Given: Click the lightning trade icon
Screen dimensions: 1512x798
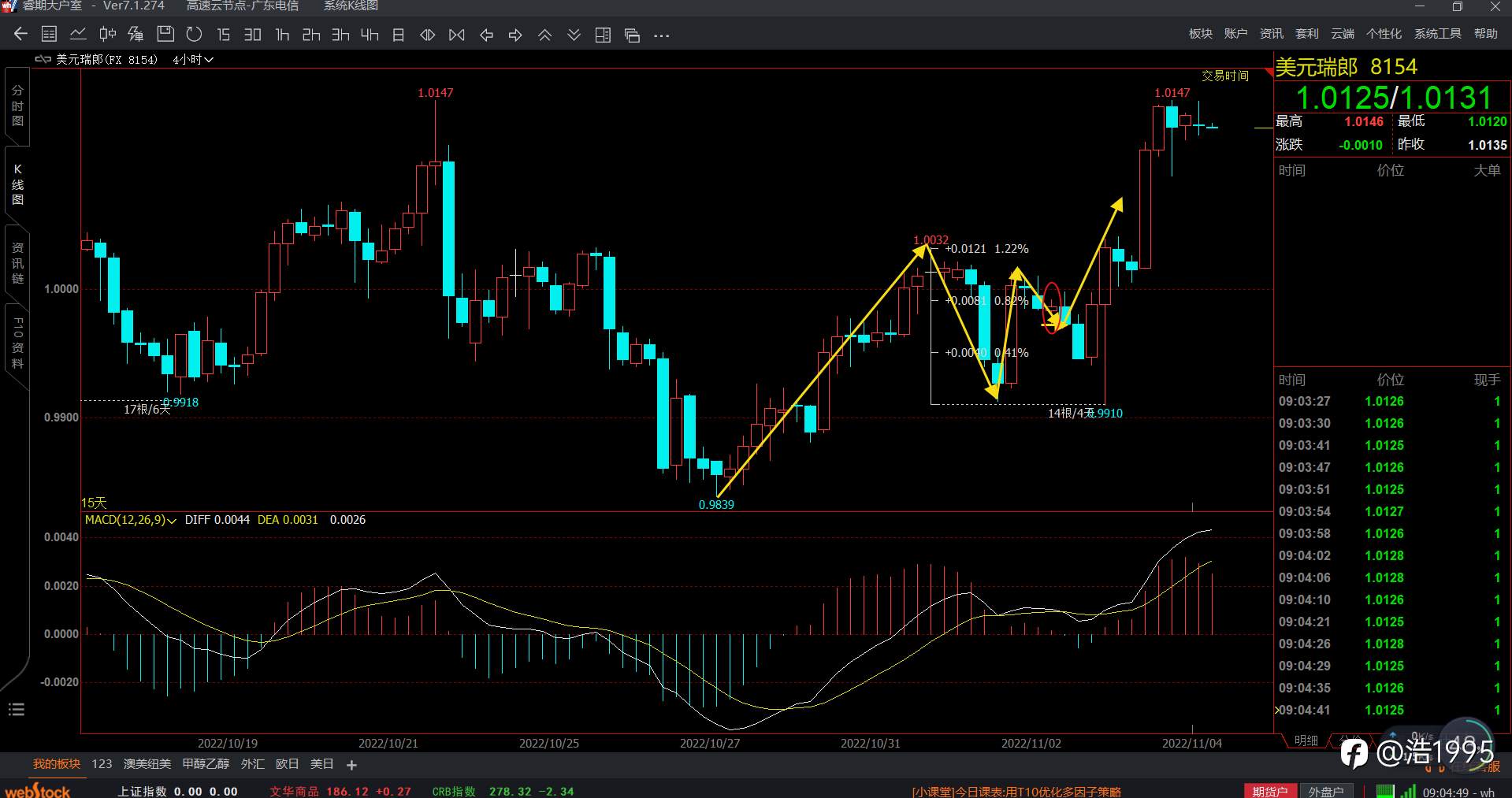Looking at the screenshot, I should [x=136, y=34].
